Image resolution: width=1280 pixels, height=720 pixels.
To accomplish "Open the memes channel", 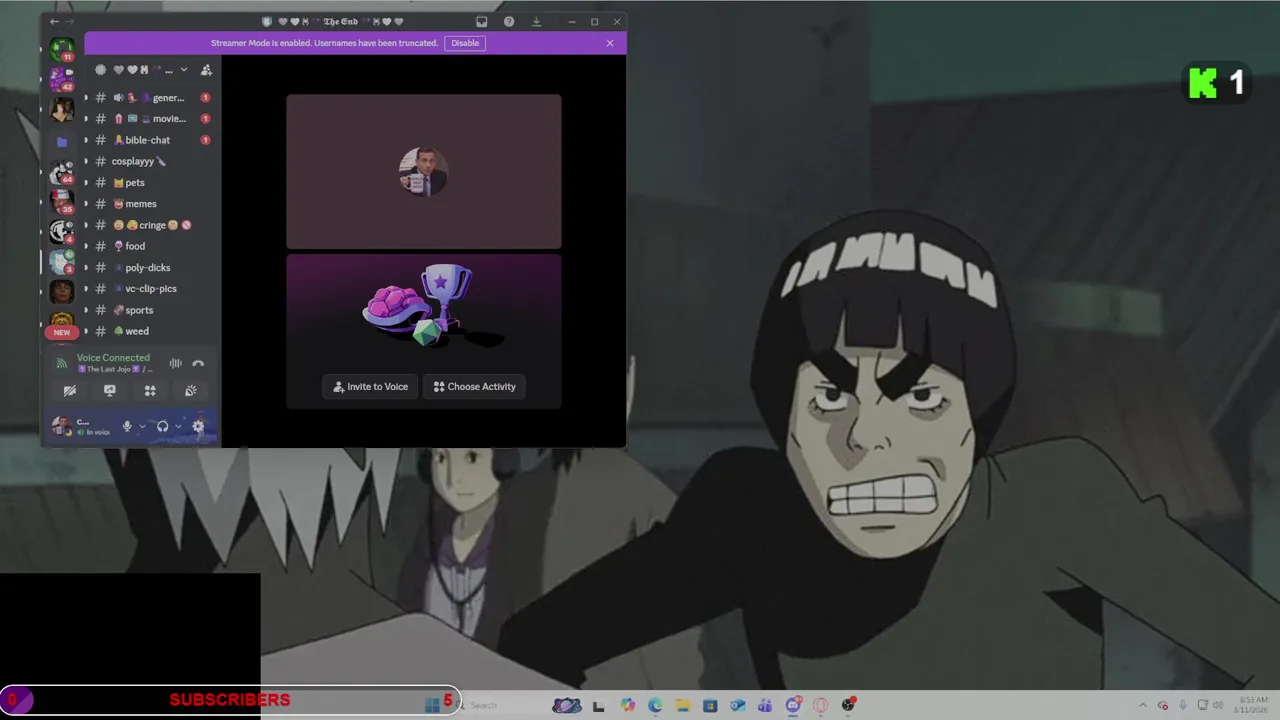I will pyautogui.click(x=148, y=204).
